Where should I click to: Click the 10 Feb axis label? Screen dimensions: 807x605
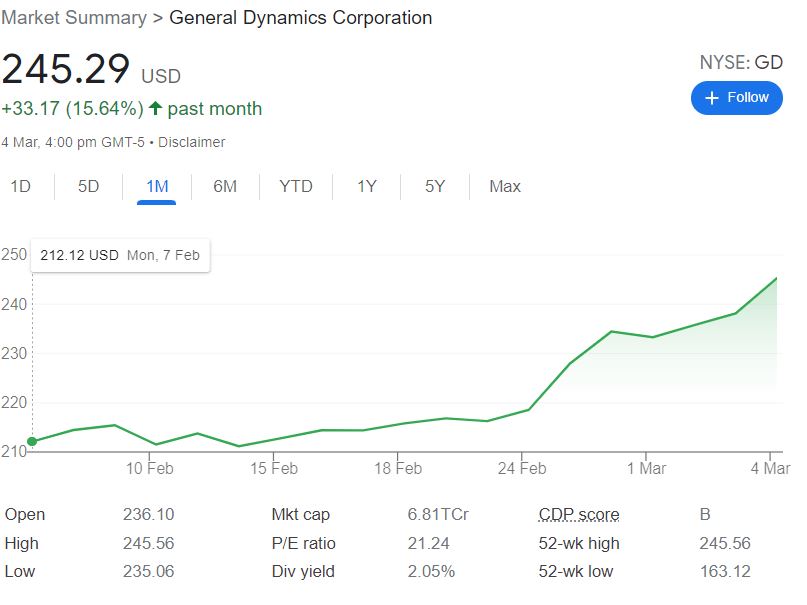point(150,469)
